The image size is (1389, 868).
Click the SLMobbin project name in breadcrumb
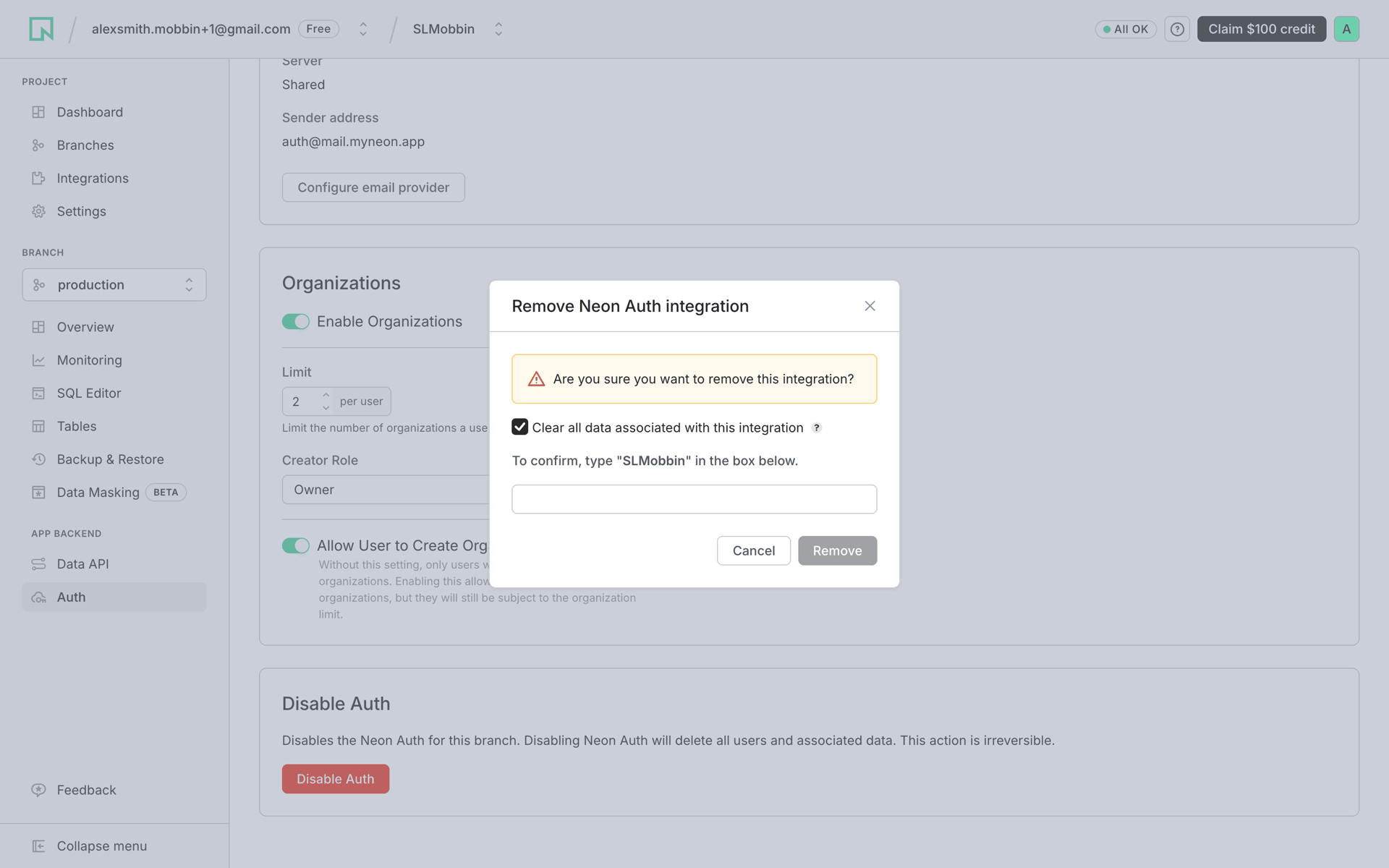[x=443, y=29]
